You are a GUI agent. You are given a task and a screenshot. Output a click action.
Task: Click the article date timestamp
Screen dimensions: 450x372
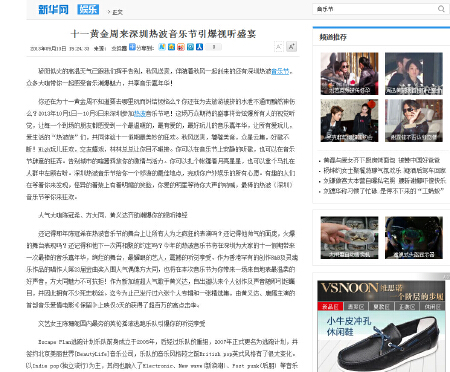click(x=60, y=49)
